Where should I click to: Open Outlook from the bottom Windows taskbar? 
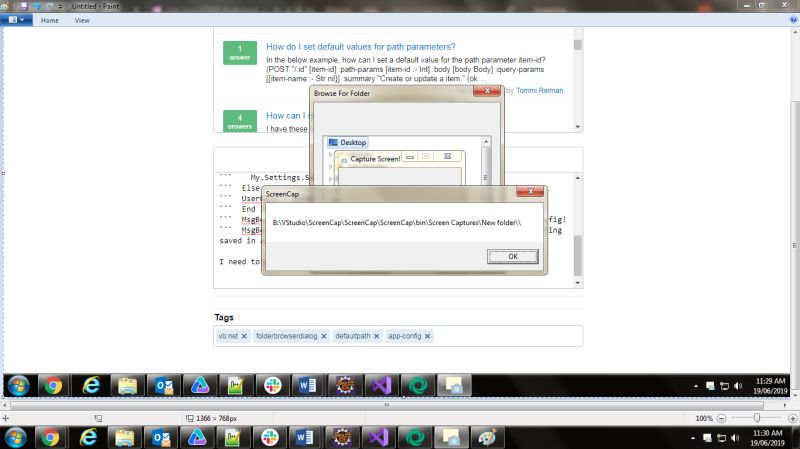pyautogui.click(x=161, y=437)
